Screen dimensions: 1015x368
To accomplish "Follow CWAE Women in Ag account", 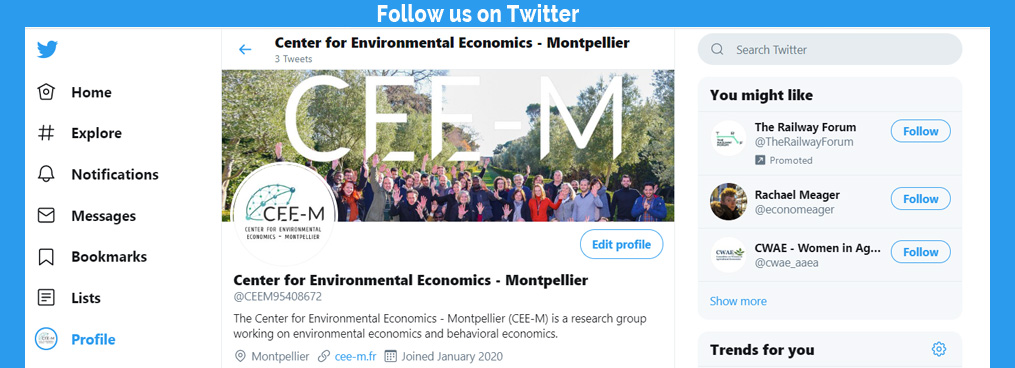I will pos(920,252).
